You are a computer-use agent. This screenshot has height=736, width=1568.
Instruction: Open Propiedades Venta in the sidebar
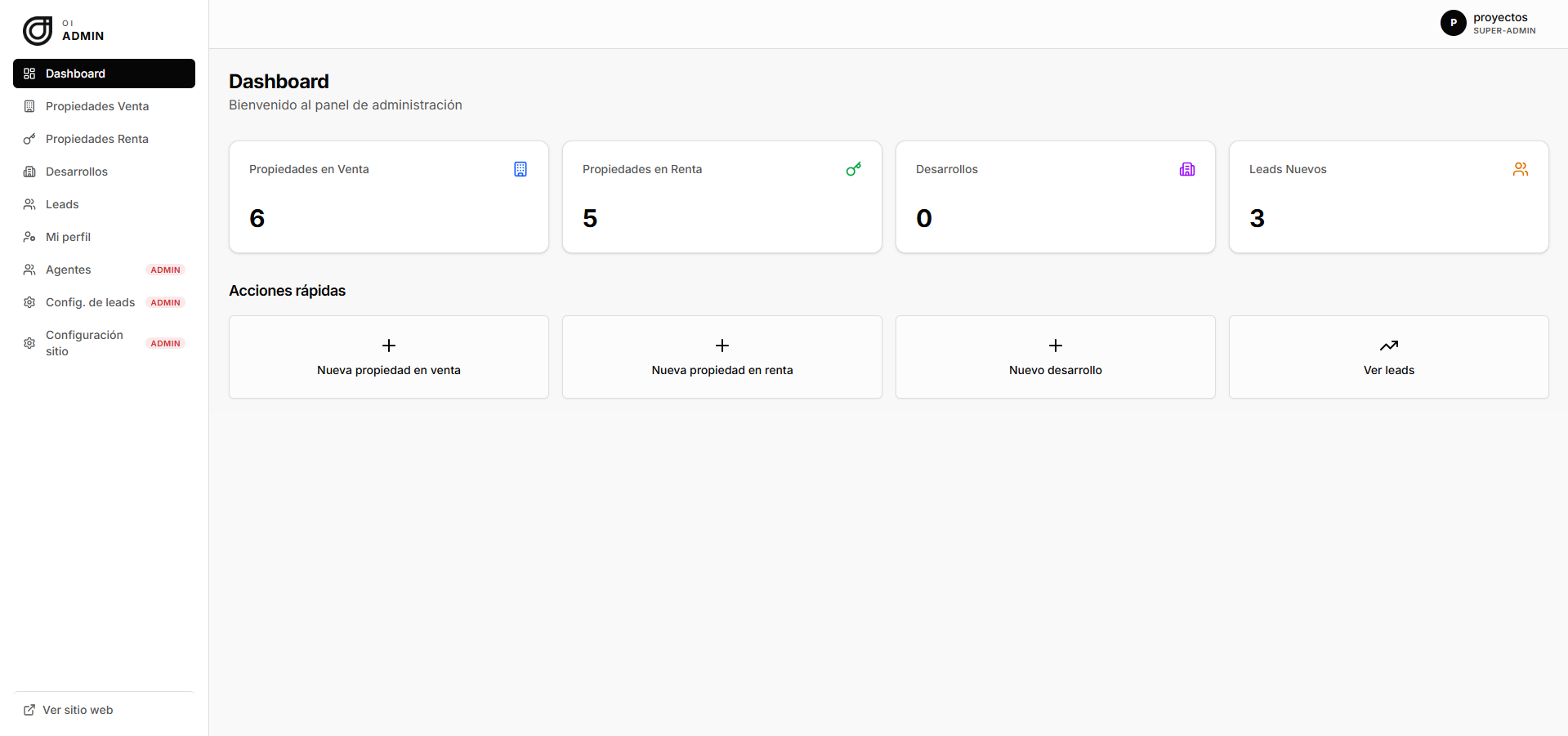click(x=104, y=106)
